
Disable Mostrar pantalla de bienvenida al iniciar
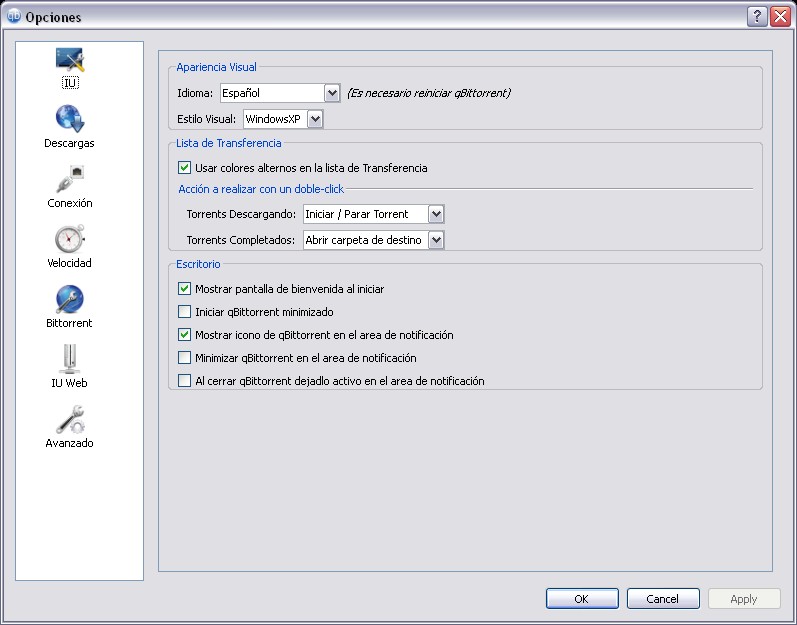point(185,289)
